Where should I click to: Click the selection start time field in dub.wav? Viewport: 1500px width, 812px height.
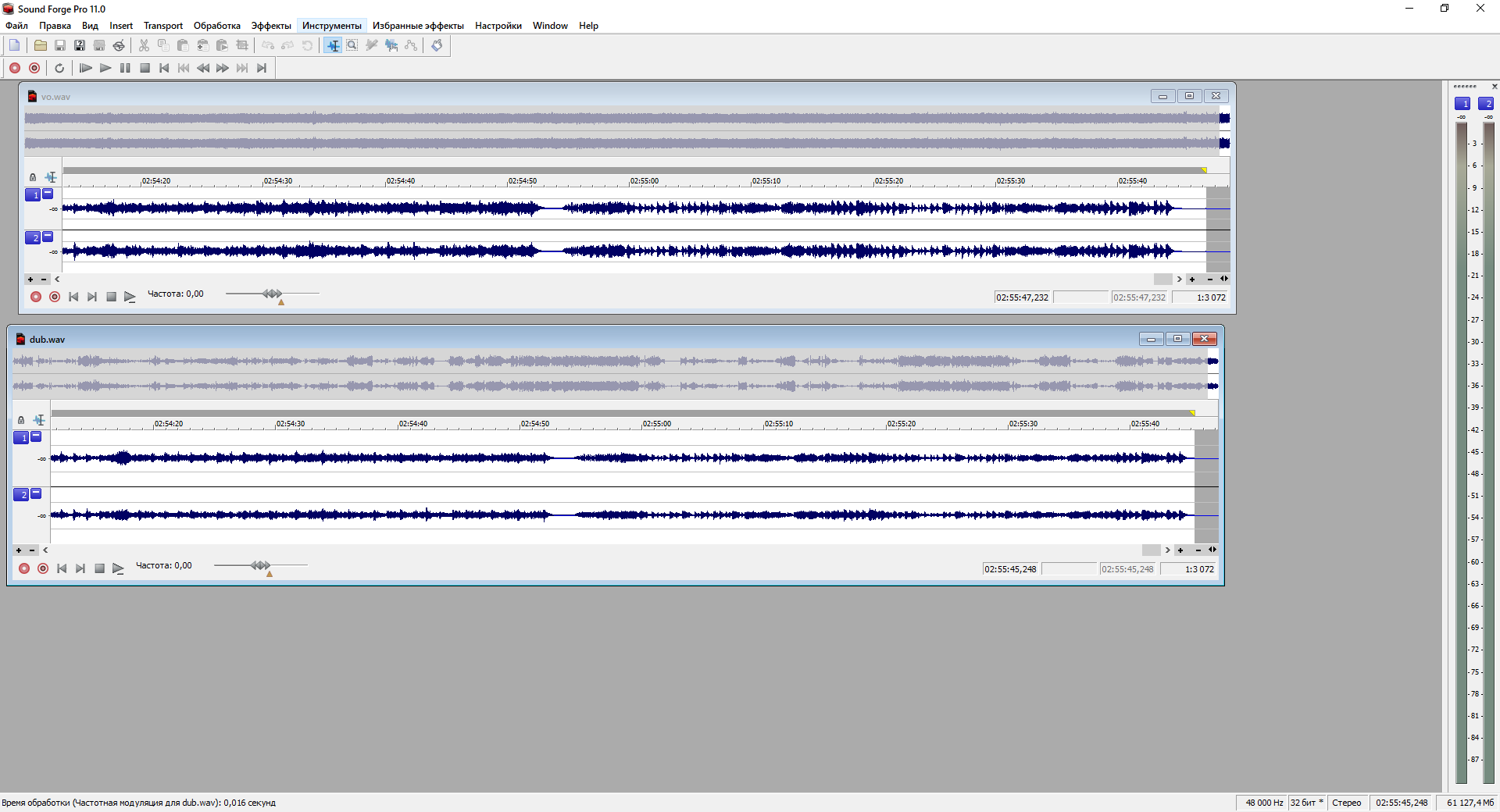(x=1009, y=569)
